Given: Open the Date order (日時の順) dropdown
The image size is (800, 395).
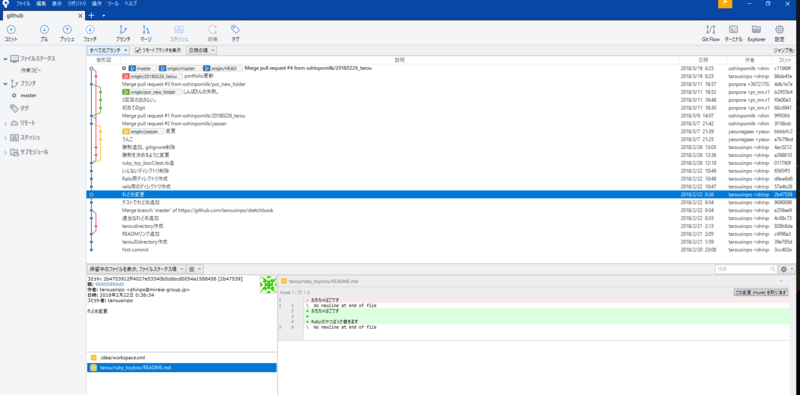Looking at the screenshot, I should [202, 51].
